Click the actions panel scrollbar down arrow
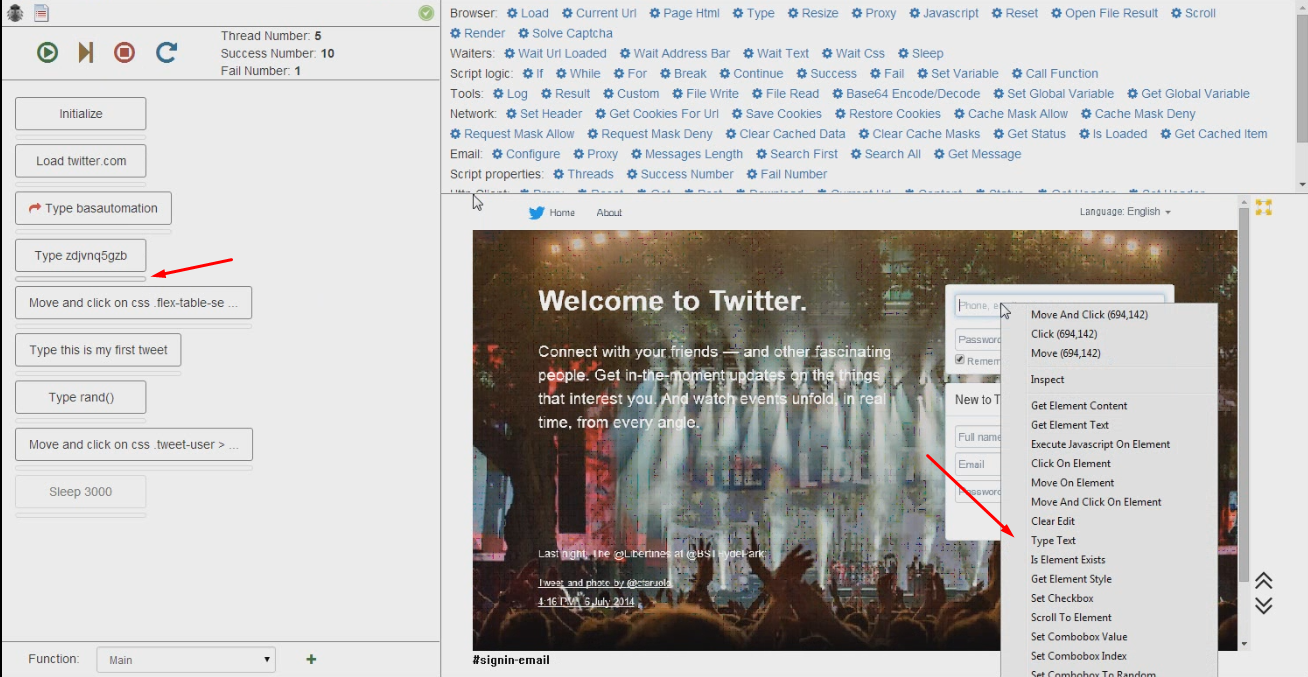Image resolution: width=1308 pixels, height=677 pixels. pyautogui.click(x=1301, y=185)
